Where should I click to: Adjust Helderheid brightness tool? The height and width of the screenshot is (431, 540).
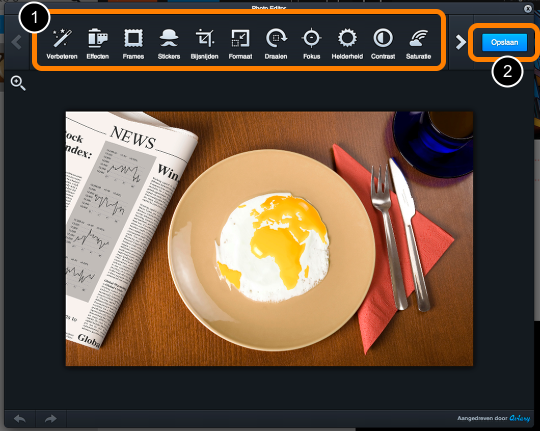(347, 44)
